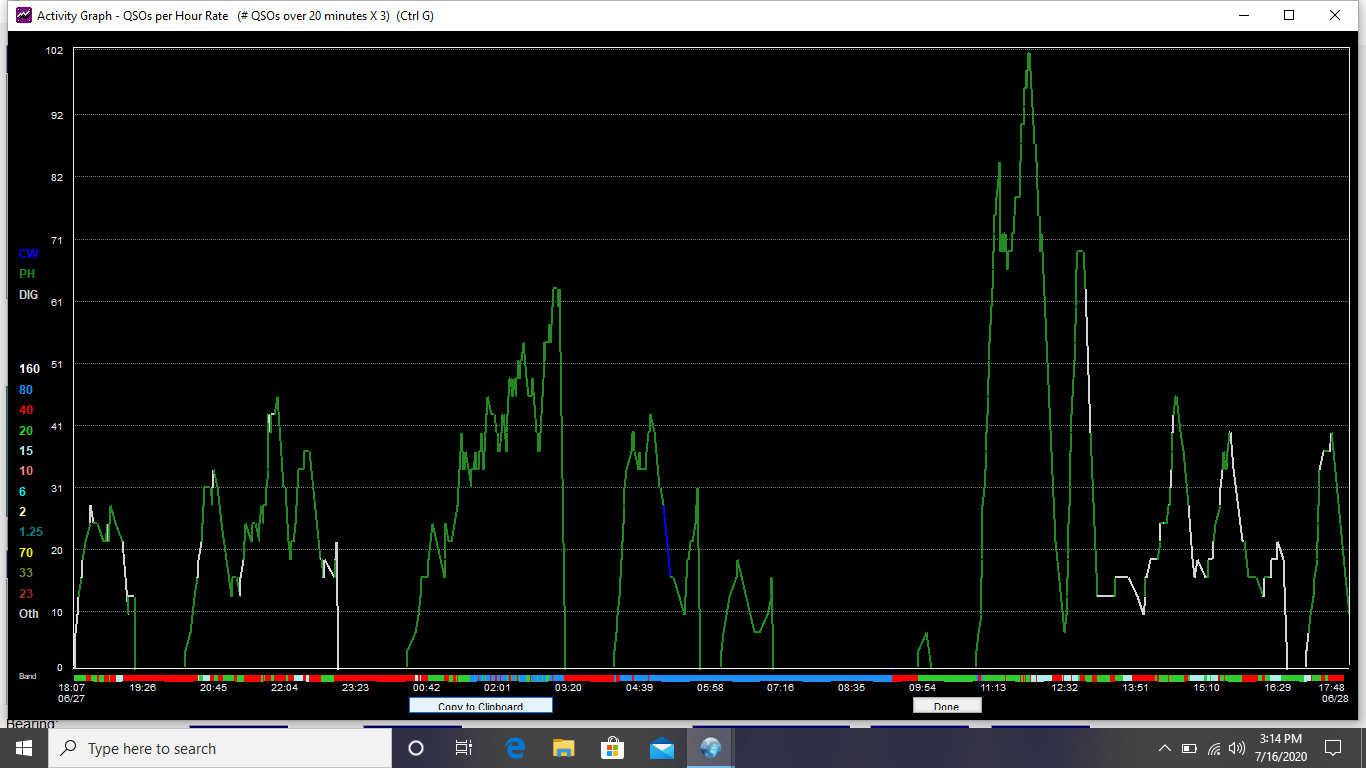Click the 2 band legend label
Screen dimensions: 1366x768
(x=22, y=512)
